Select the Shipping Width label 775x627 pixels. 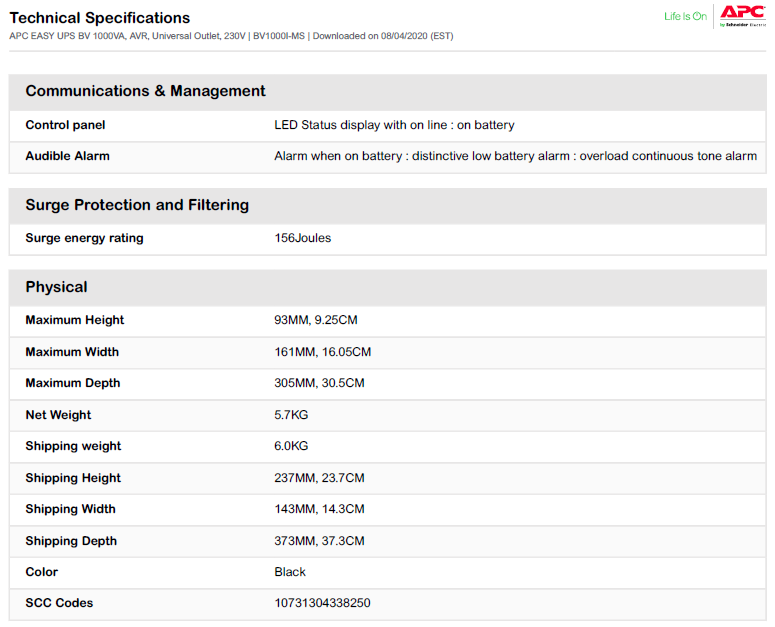pyautogui.click(x=70, y=509)
